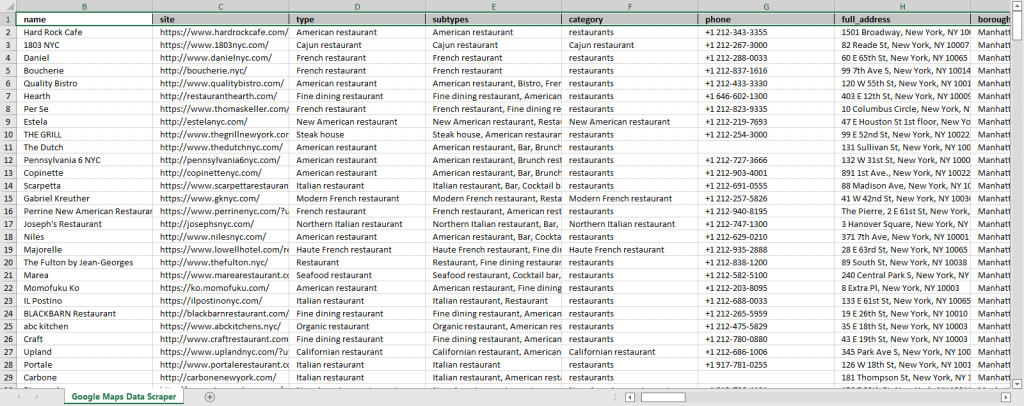The width and height of the screenshot is (1024, 406).
Task: Select the "phone" header cell
Action: [766, 19]
